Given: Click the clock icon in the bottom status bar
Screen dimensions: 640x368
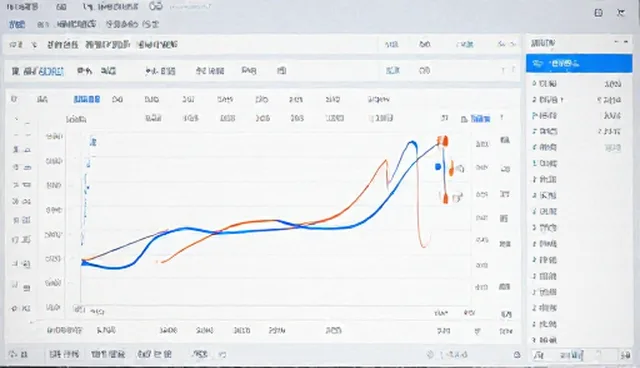Looking at the screenshot, I should click(430, 355).
